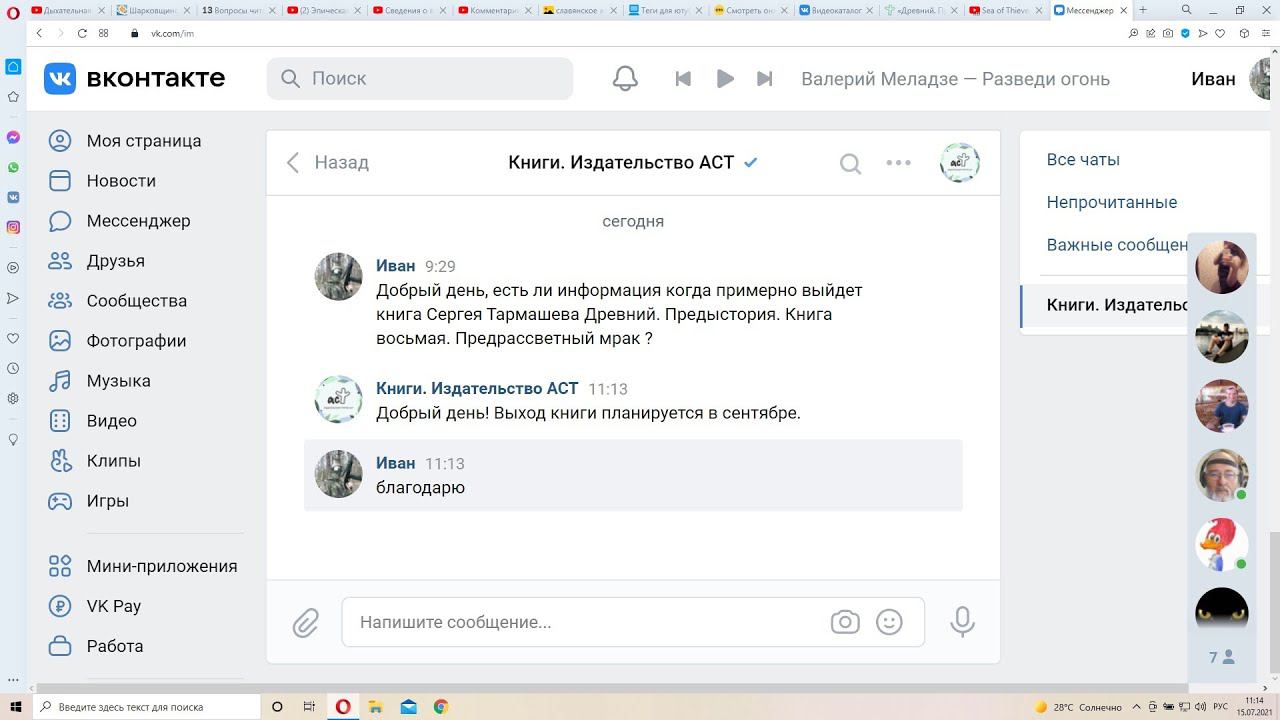Click the song title Валерий Меладзе — Разведи огонь
This screenshot has width=1280, height=720.
coord(955,79)
